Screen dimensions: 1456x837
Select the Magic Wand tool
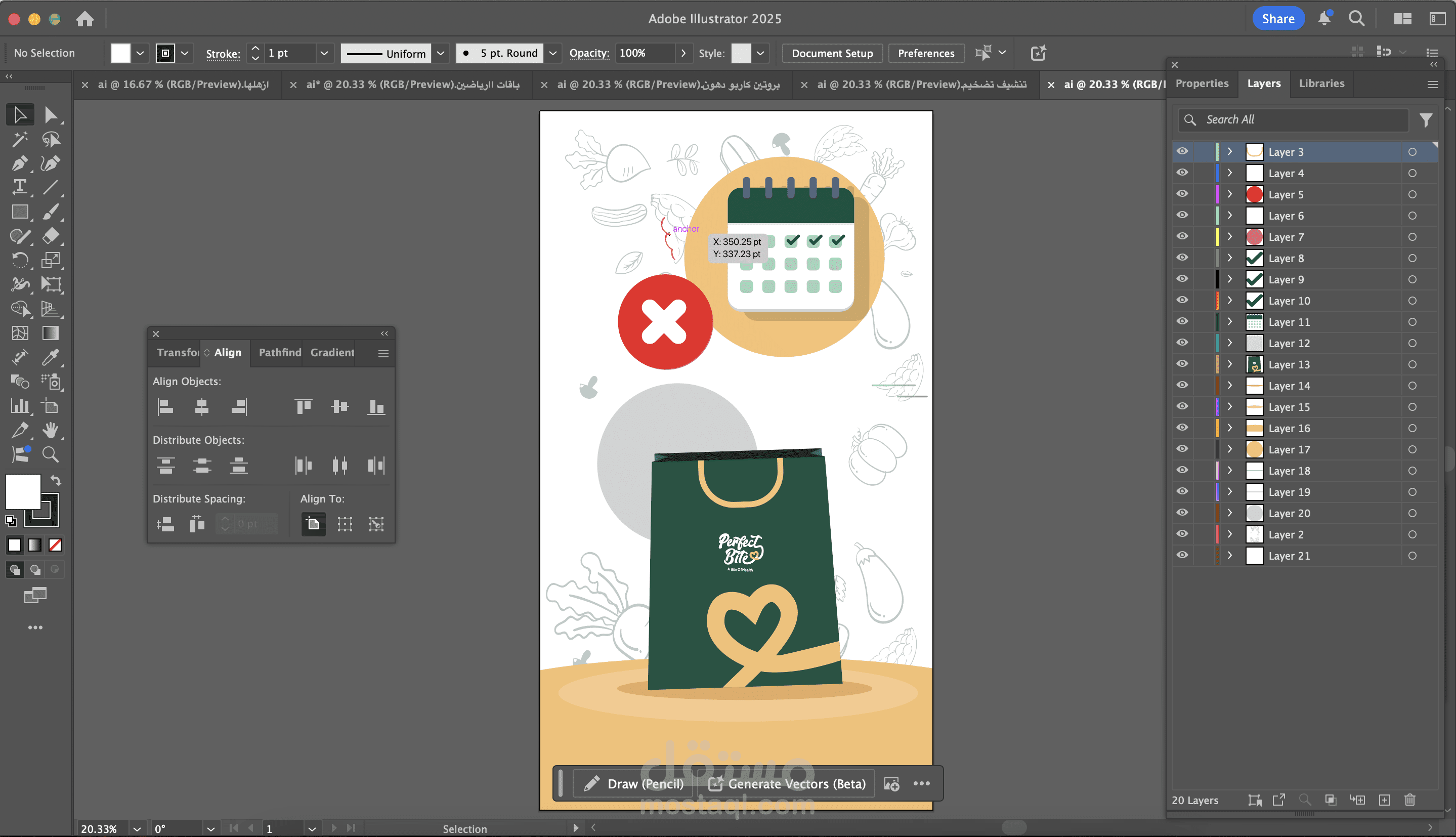[x=20, y=139]
